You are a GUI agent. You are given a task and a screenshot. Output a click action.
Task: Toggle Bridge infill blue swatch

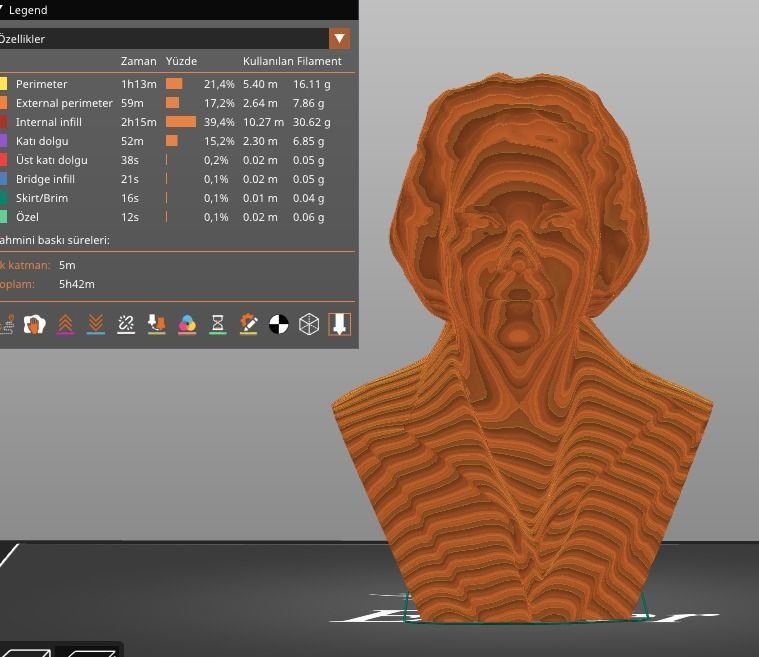pos(3,179)
